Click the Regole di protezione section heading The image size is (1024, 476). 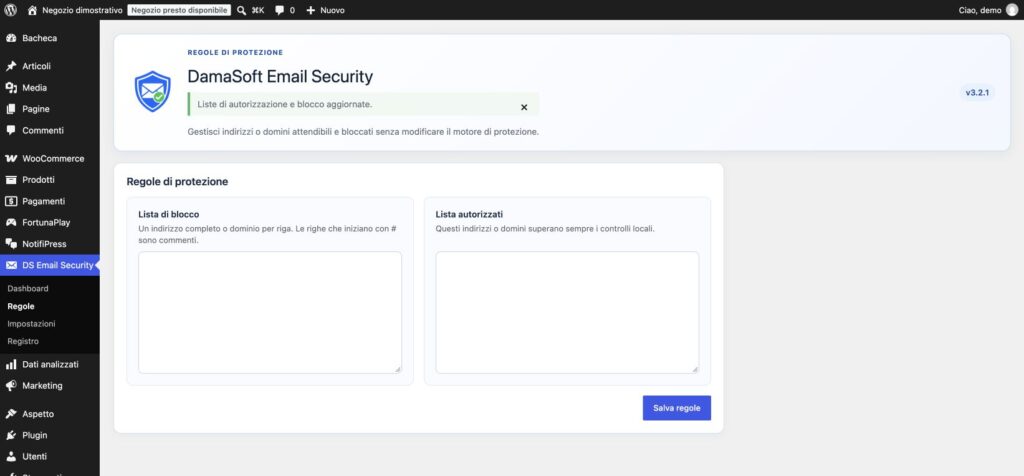pos(177,182)
